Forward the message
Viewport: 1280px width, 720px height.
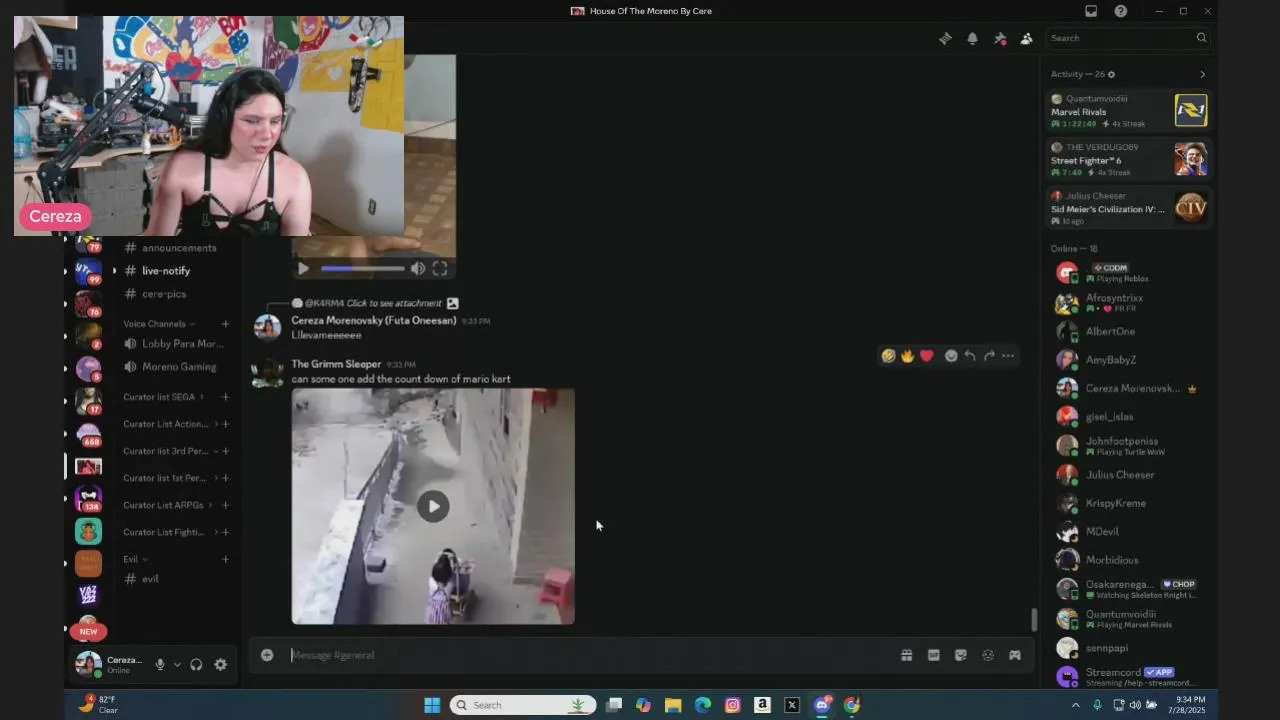pyautogui.click(x=989, y=356)
